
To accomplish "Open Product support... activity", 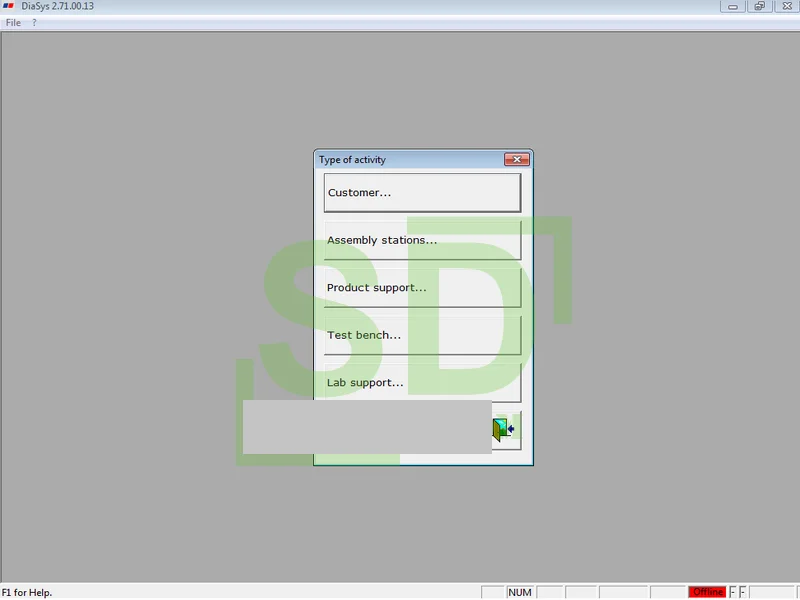I will (422, 288).
